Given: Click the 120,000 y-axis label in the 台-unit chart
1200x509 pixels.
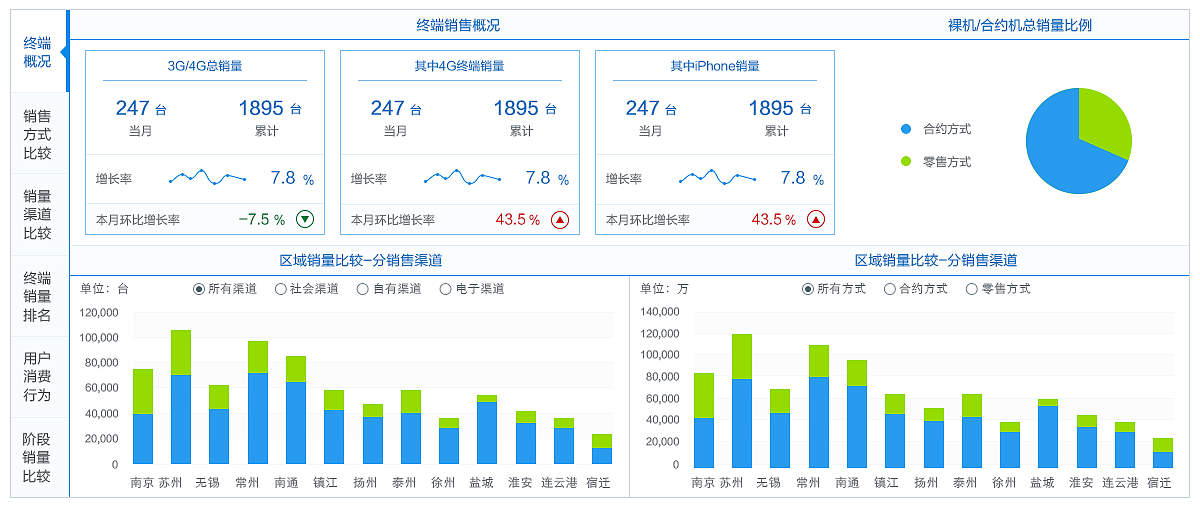Looking at the screenshot, I should tap(99, 313).
